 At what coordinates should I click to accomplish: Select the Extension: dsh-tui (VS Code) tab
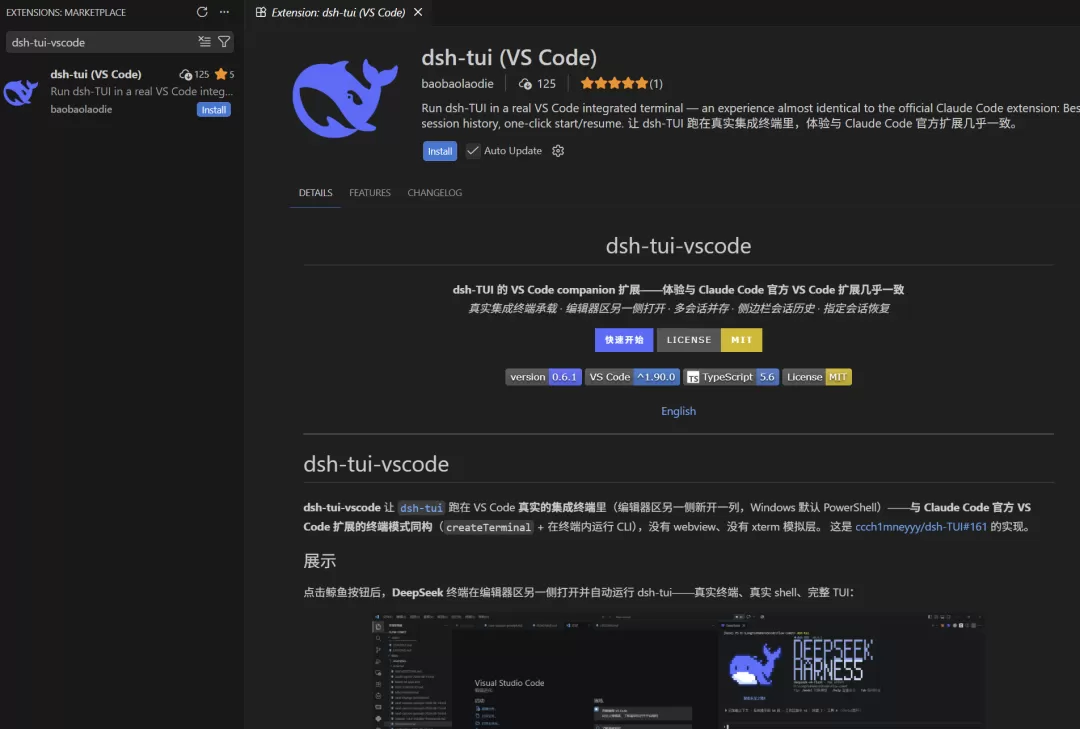pyautogui.click(x=338, y=12)
